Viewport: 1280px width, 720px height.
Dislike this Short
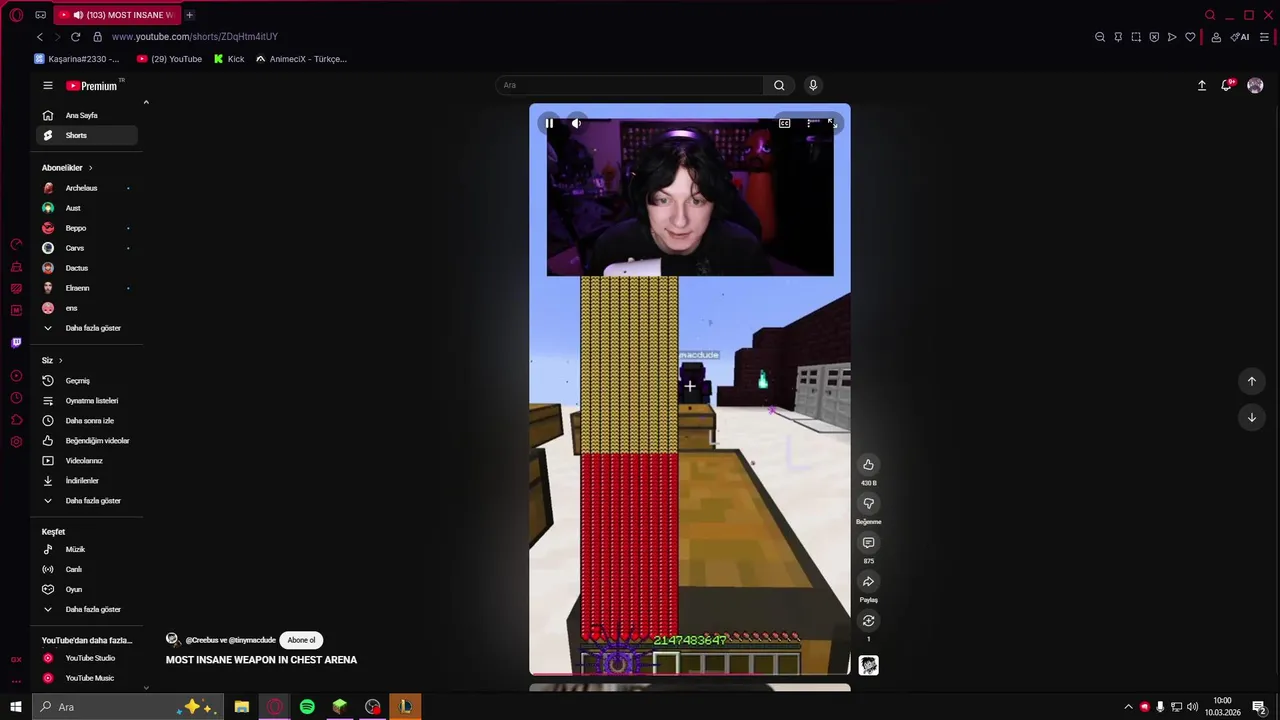868,504
